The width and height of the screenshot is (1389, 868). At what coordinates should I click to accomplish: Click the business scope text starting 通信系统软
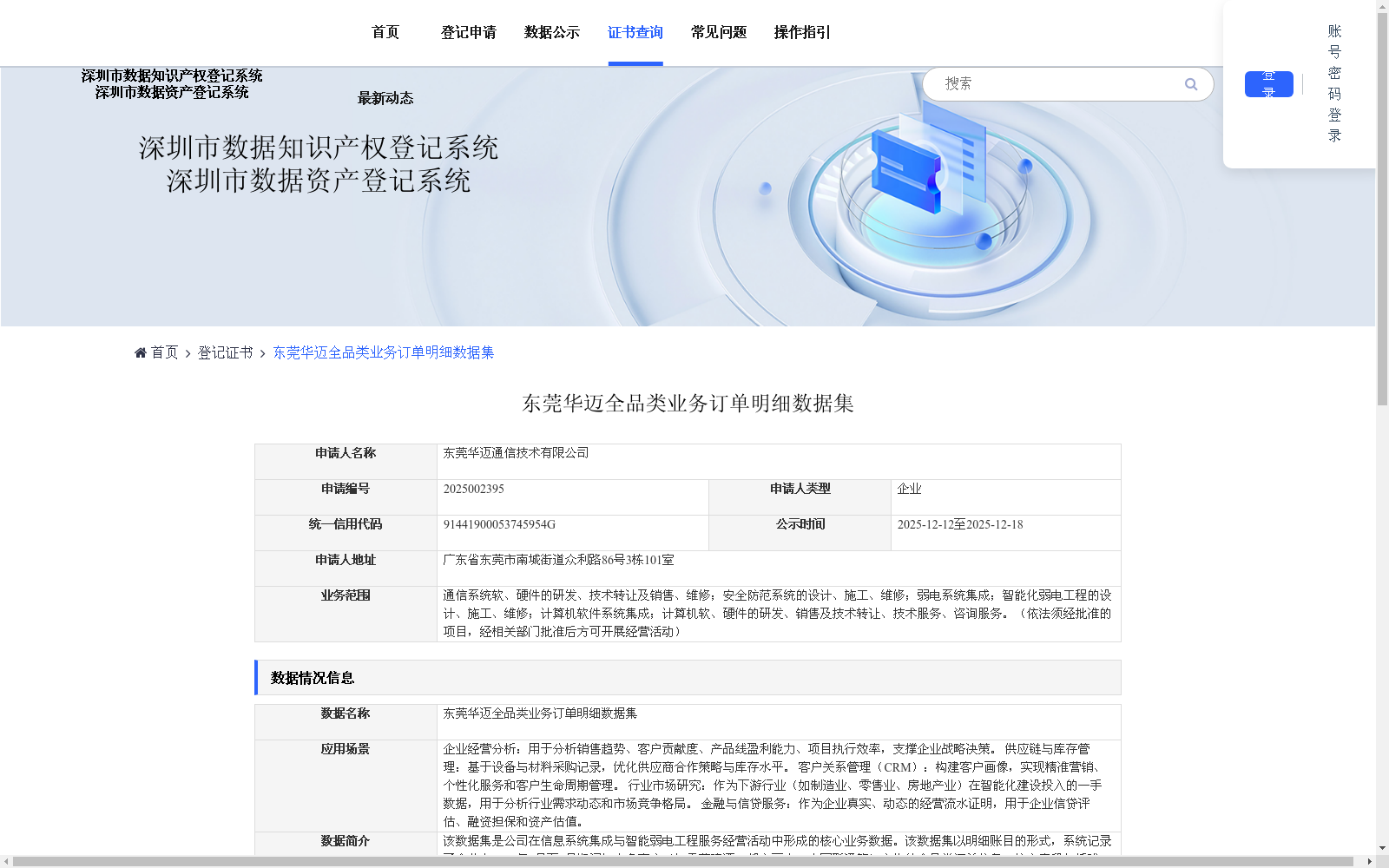[777, 614]
